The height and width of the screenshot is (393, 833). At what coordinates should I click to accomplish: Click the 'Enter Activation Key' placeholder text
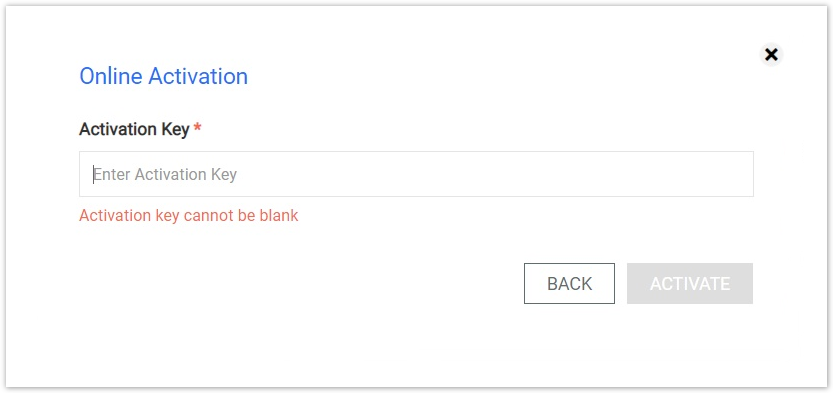pos(165,175)
